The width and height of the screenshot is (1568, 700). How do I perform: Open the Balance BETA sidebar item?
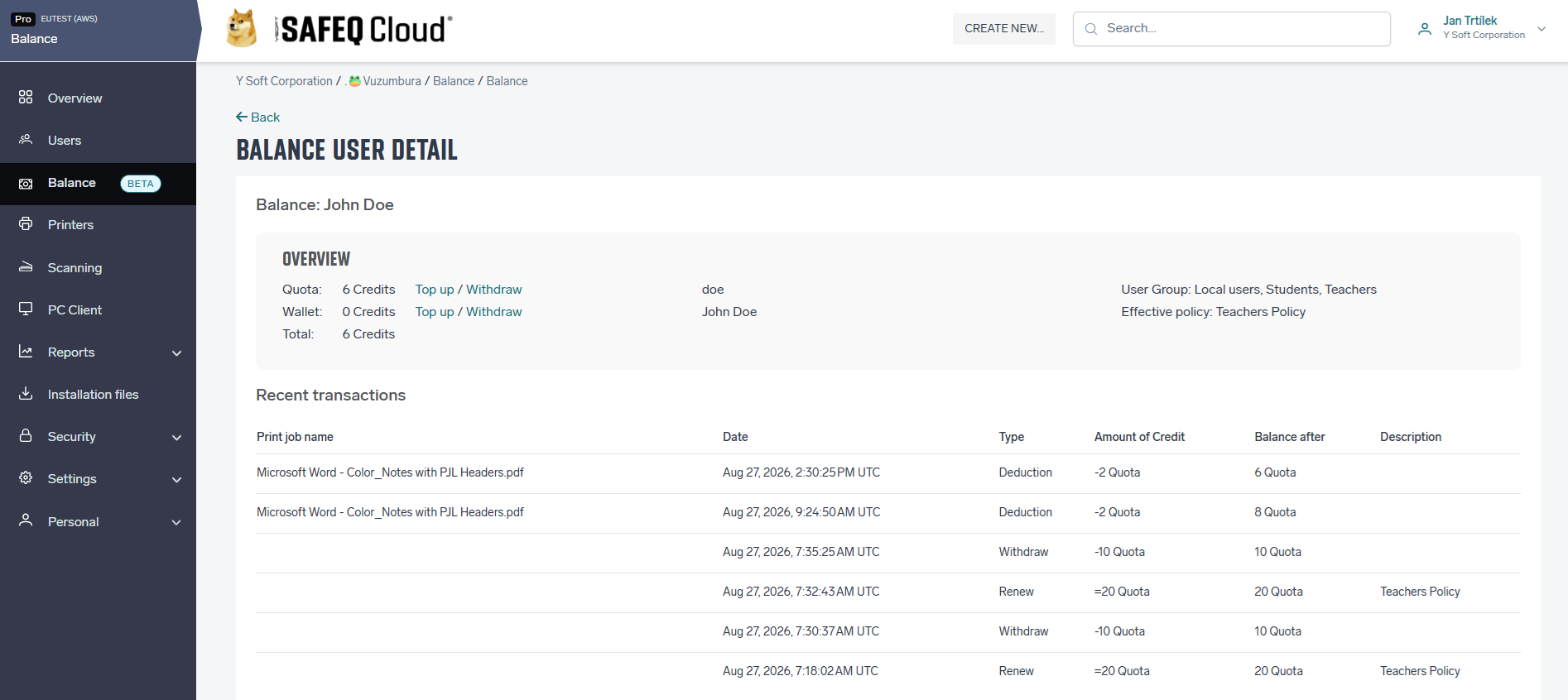tap(98, 183)
